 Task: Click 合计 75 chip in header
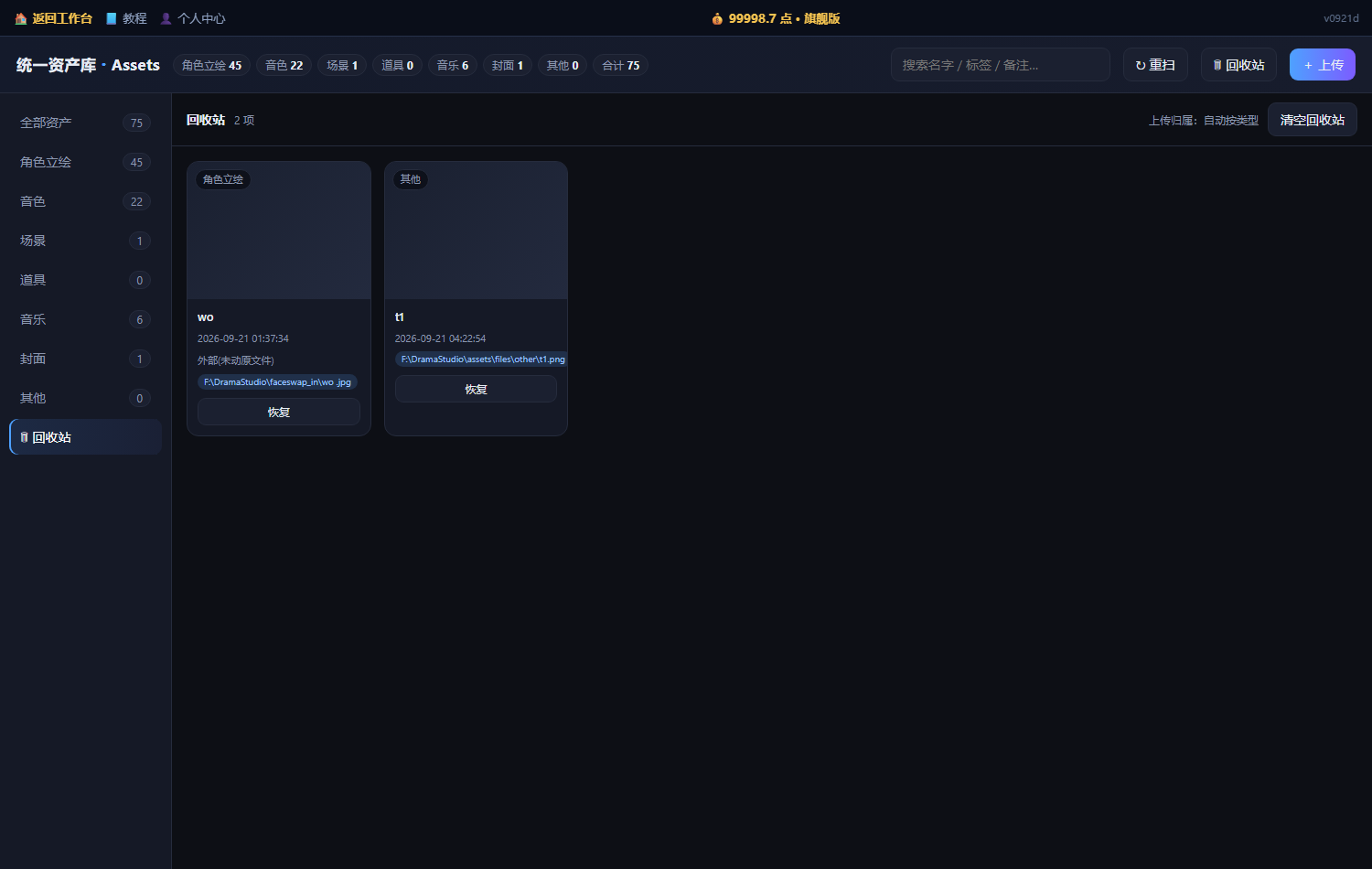point(621,65)
